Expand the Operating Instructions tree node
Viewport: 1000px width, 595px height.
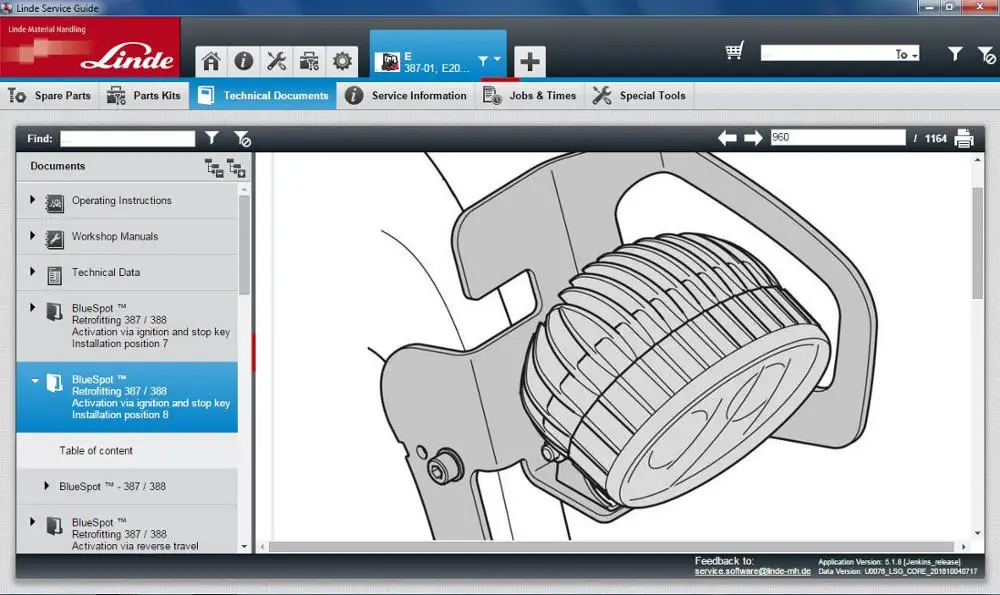point(33,200)
